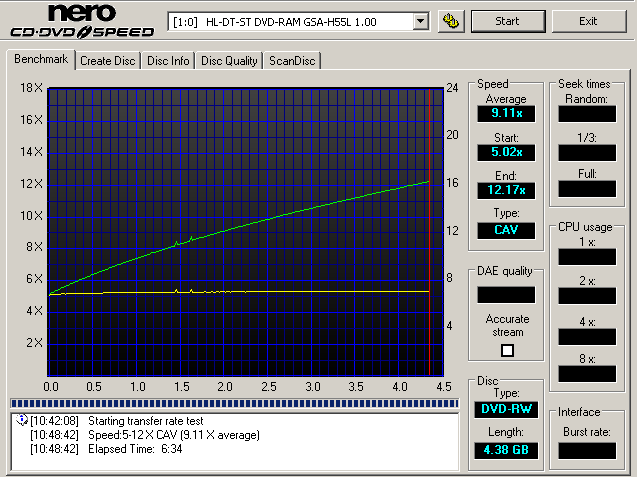Select the HL-DT-ST DVD-RAM GSA-H55L drive field
637x477 pixels.
[298, 21]
